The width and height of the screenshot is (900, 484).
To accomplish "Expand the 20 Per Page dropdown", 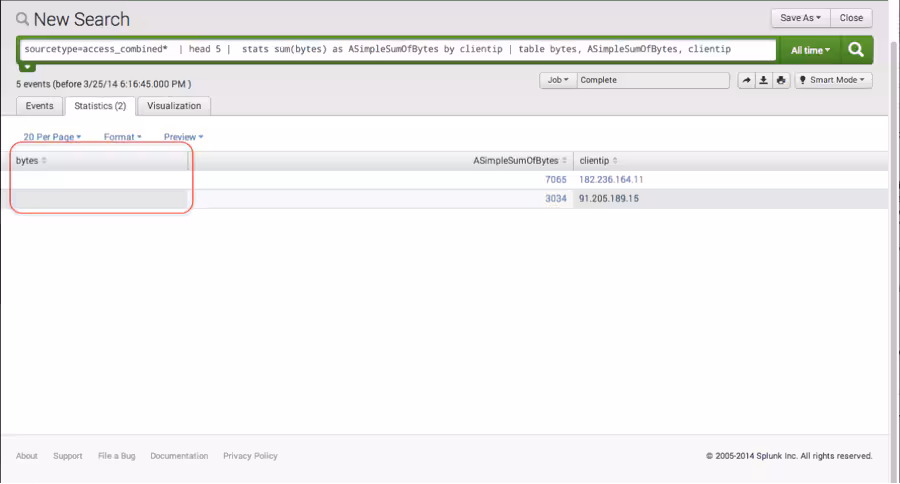I will point(52,137).
